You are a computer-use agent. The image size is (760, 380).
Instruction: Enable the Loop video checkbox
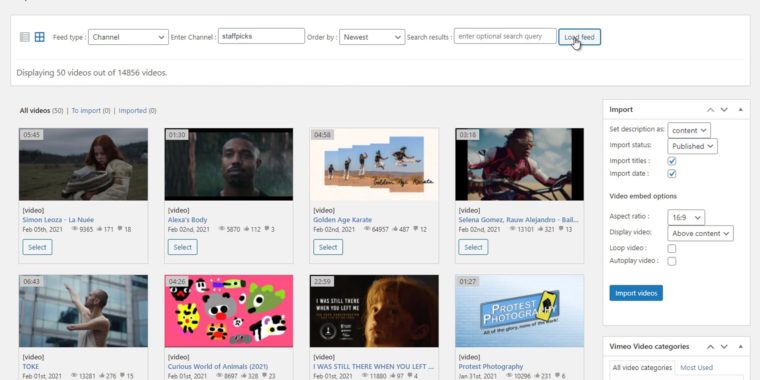[672, 249]
